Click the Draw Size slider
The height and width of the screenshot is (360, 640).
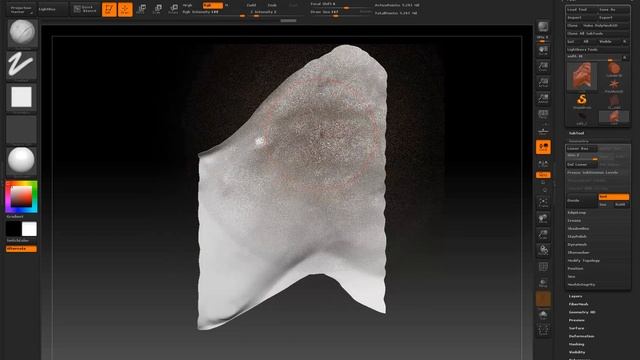click(341, 13)
